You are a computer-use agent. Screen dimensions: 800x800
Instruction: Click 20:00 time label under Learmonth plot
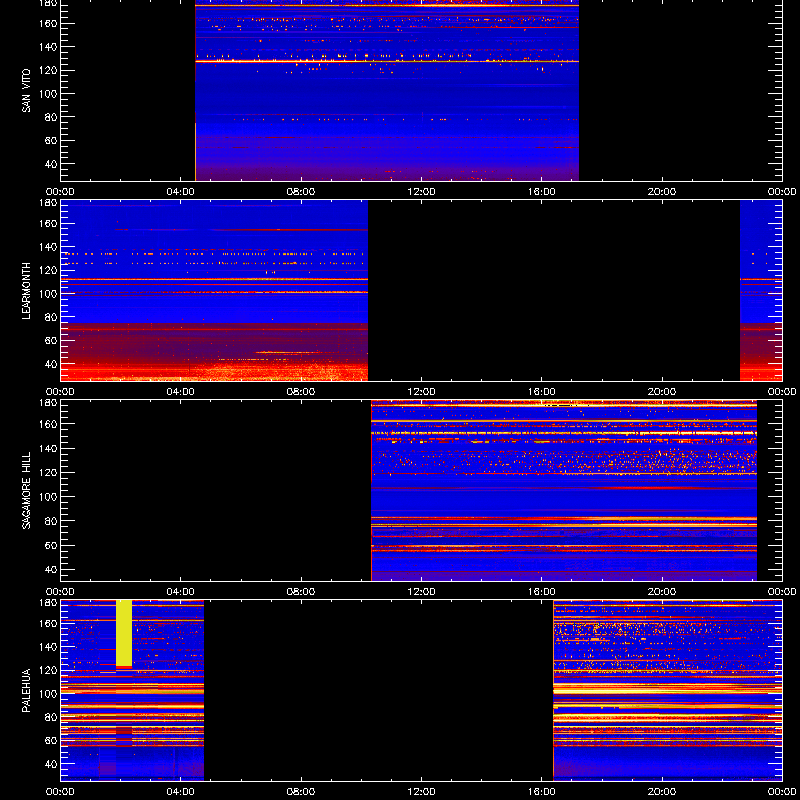(662, 392)
